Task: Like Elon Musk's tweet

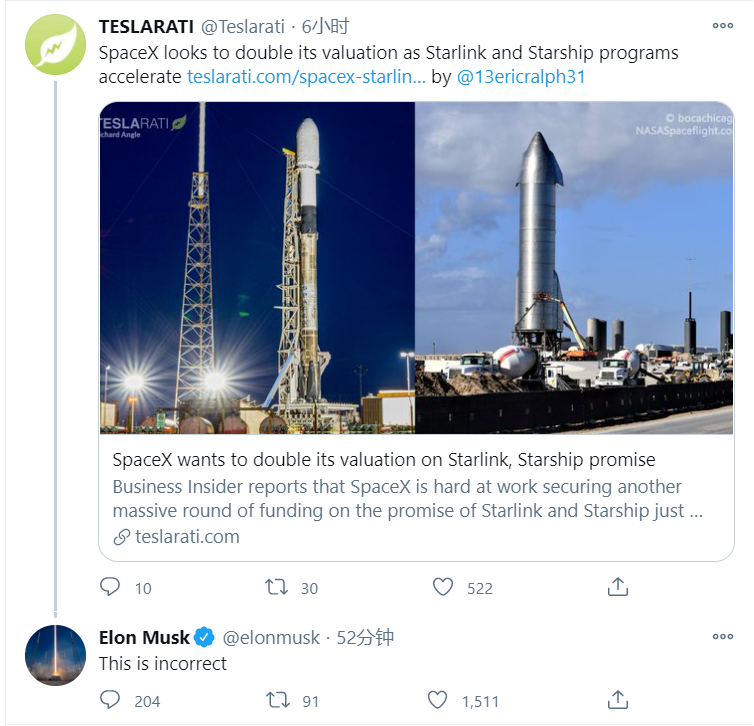Action: coord(437,700)
